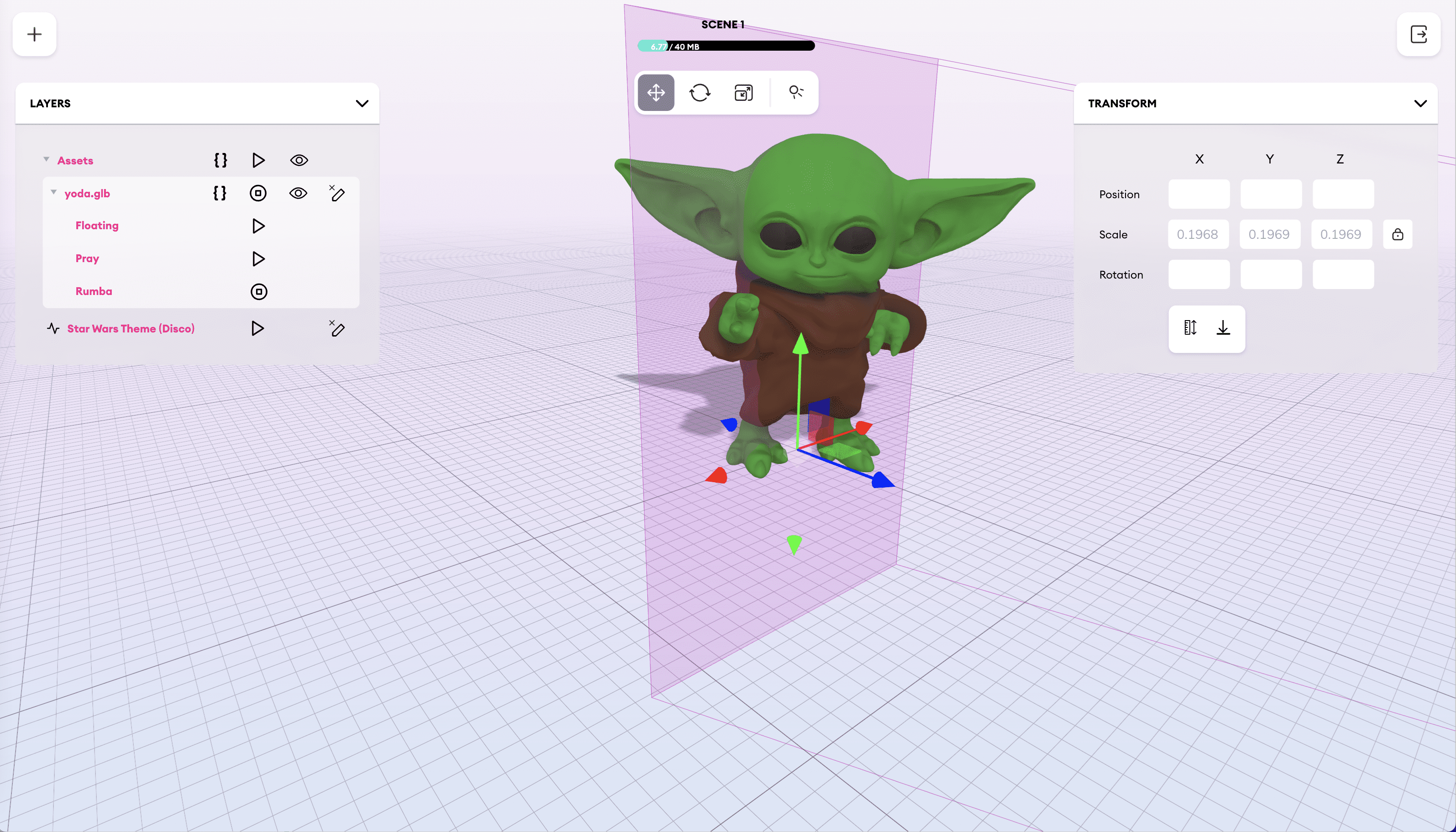This screenshot has height=832, width=1456.
Task: Click the Rotation Y field
Action: point(1270,274)
